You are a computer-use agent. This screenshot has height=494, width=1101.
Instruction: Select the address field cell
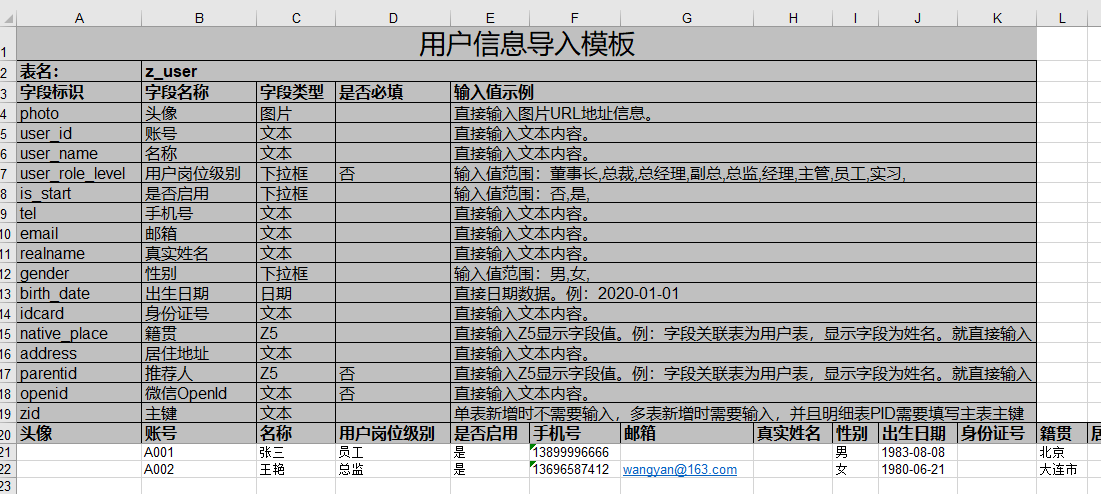tap(79, 354)
